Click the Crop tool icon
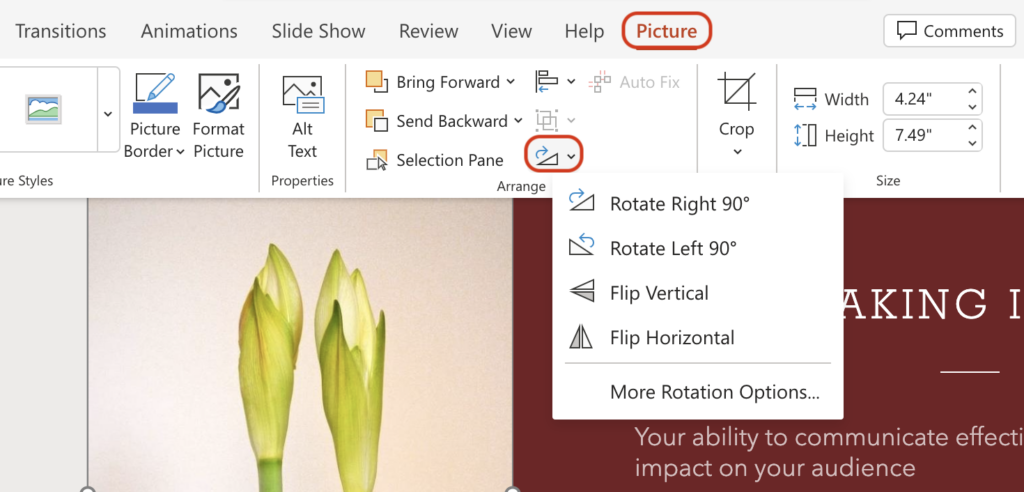The width and height of the screenshot is (1024, 492). click(737, 91)
